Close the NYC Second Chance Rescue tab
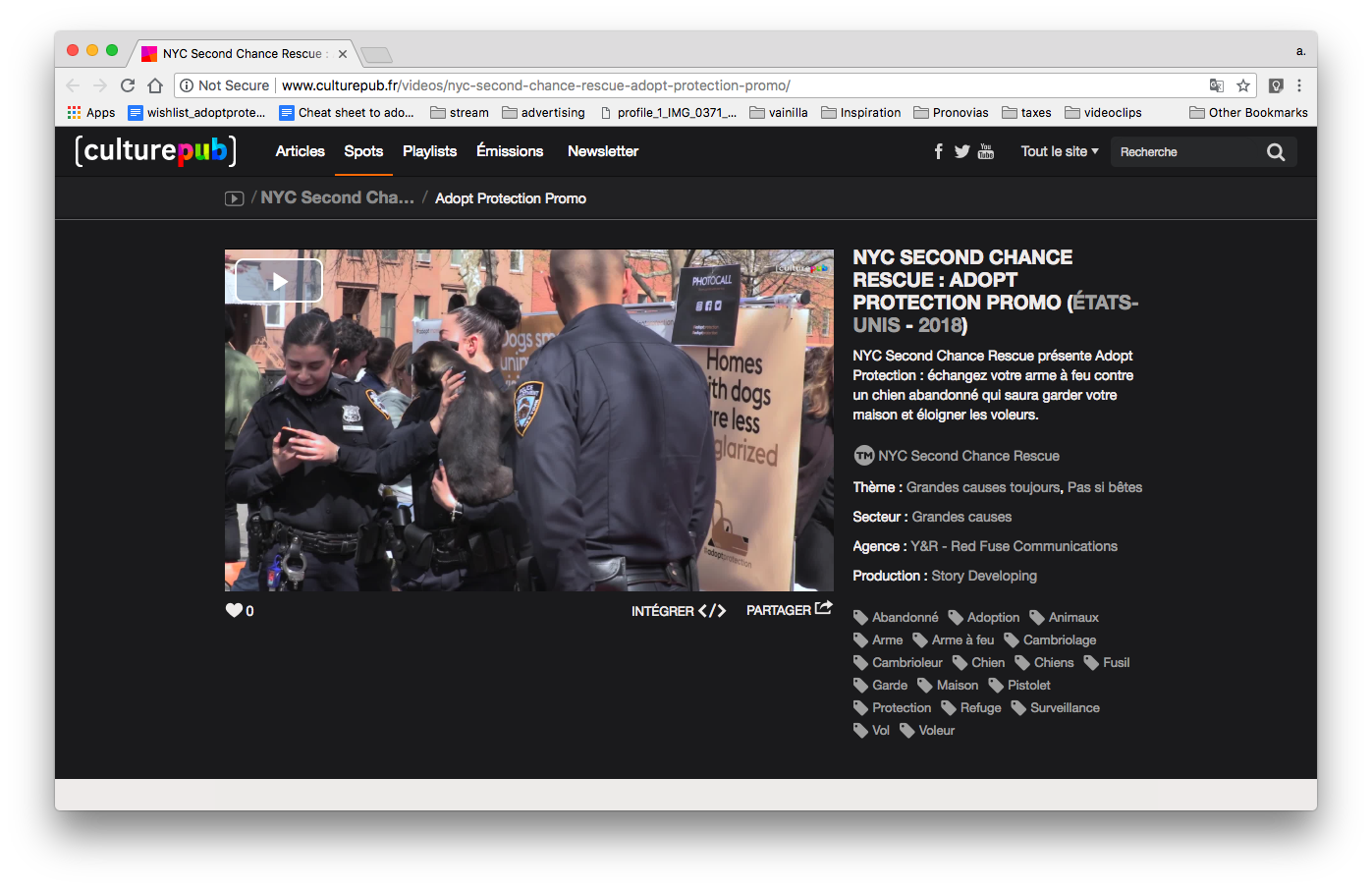 point(343,54)
